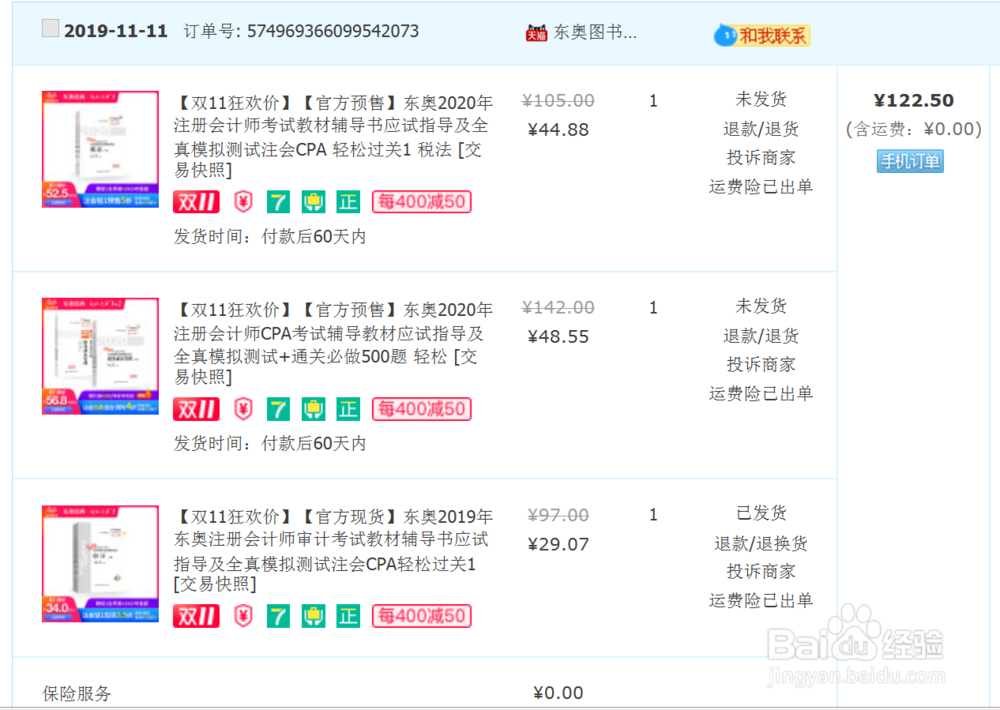
Task: Click the struck-through price ¥97.00
Action: 558,515
